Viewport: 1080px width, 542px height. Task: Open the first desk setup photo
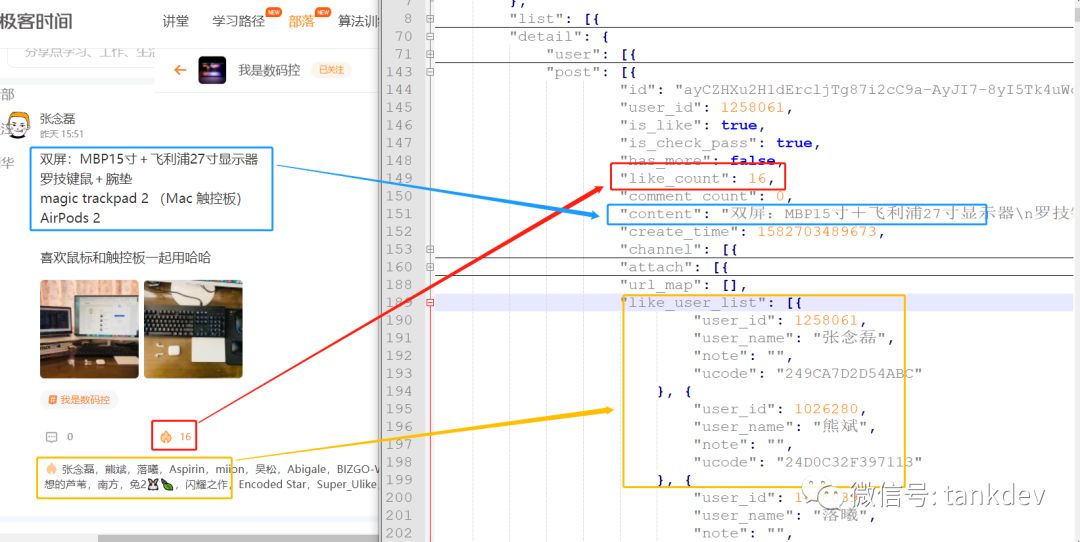pyautogui.click(x=90, y=329)
